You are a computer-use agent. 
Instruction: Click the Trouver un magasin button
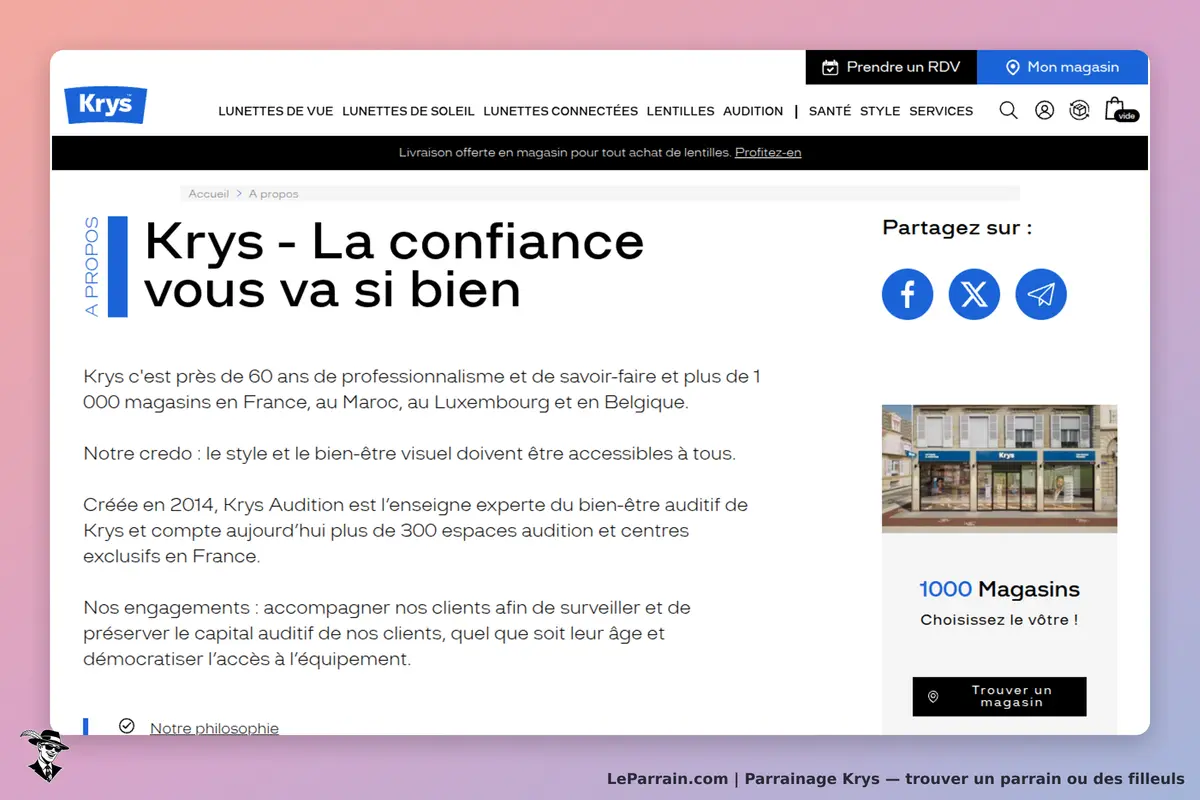pos(999,696)
